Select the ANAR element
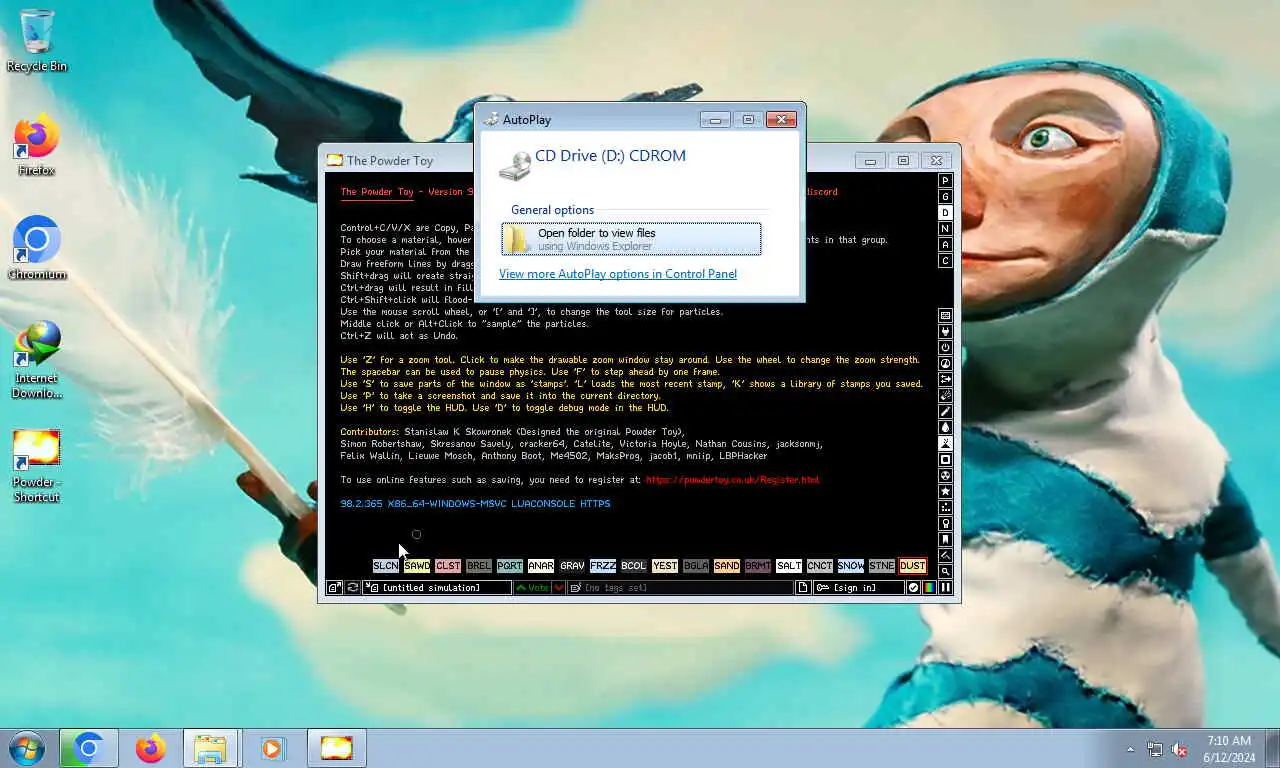This screenshot has height=768, width=1280. [x=541, y=566]
